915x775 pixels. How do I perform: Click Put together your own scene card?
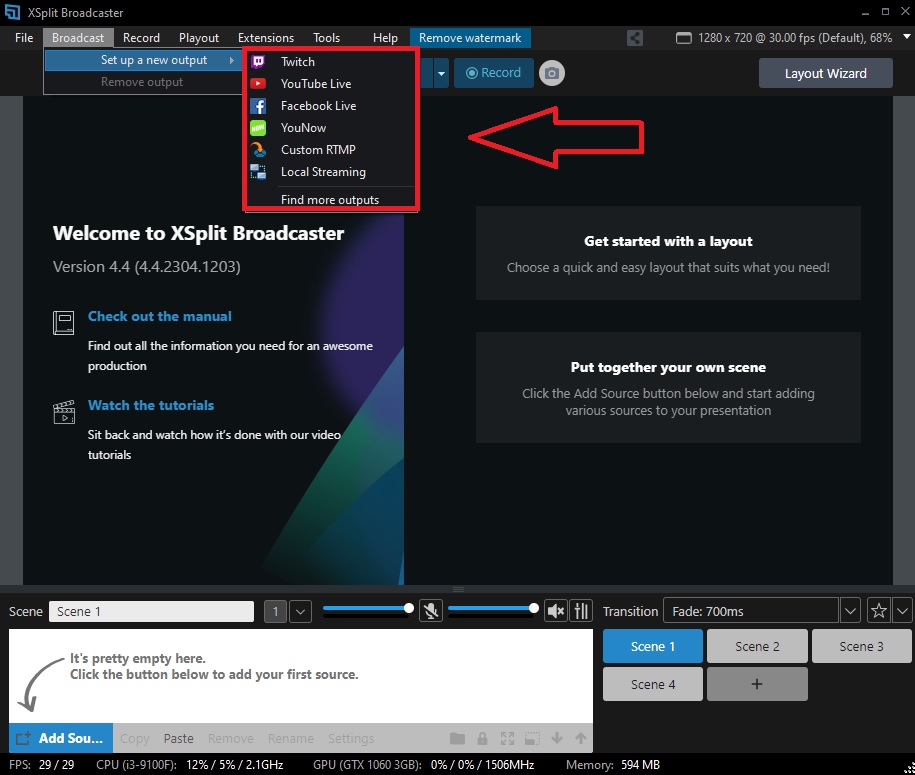point(668,388)
